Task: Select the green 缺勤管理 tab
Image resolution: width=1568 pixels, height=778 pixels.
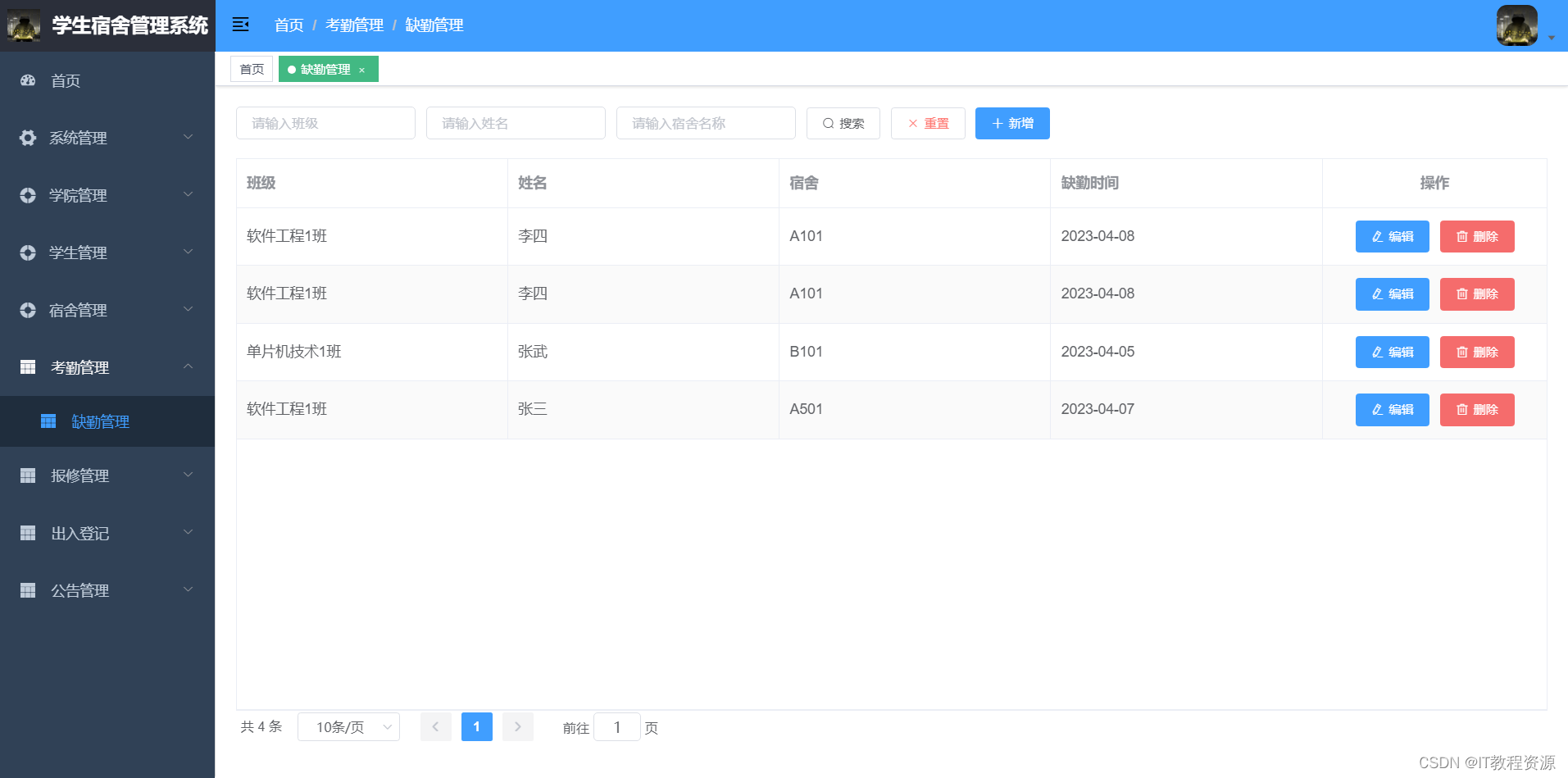Action: (329, 69)
